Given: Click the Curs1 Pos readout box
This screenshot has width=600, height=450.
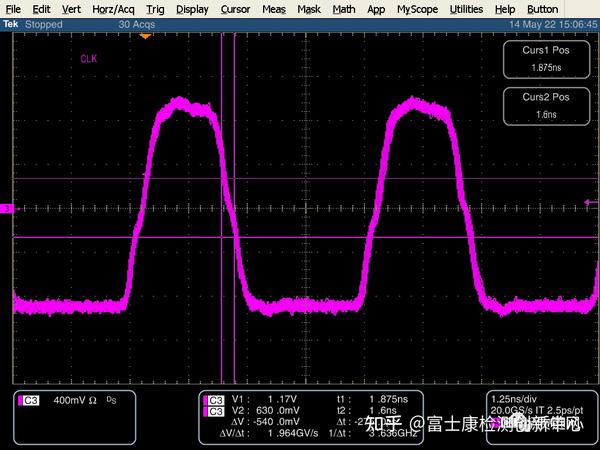Looking at the screenshot, I should point(546,59).
